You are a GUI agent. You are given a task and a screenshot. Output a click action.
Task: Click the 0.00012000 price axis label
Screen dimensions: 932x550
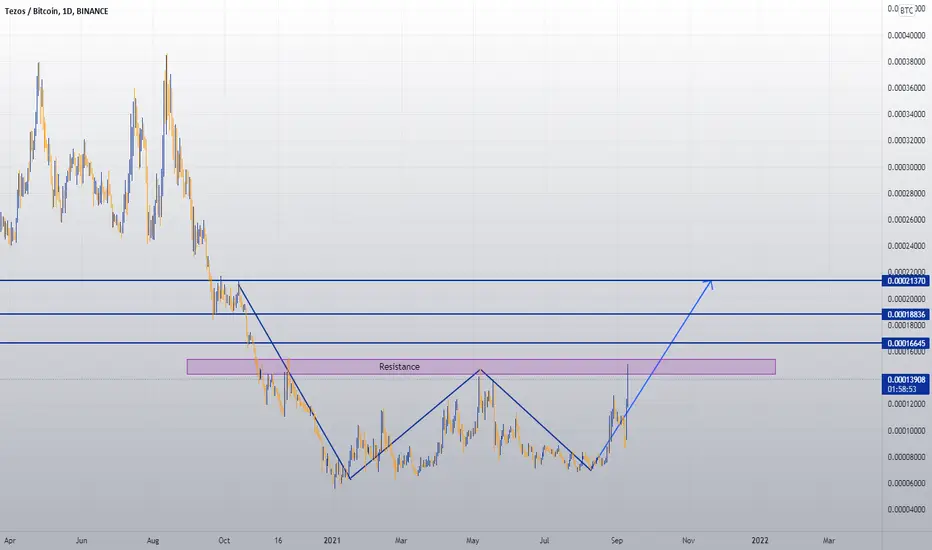pos(906,404)
